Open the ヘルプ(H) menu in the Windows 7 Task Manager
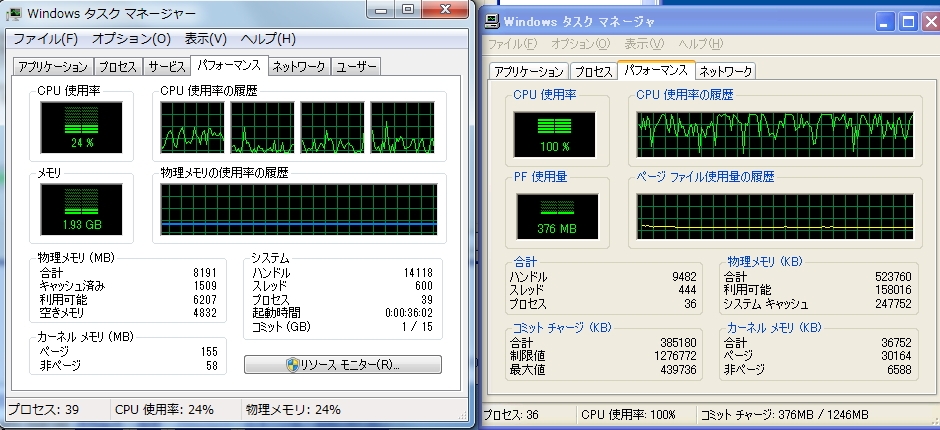 268,39
